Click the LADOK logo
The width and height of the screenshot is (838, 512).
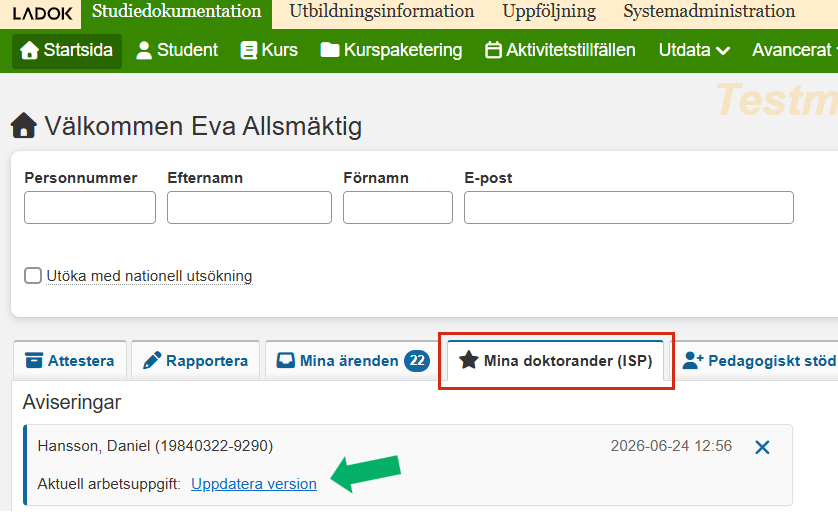click(x=42, y=13)
